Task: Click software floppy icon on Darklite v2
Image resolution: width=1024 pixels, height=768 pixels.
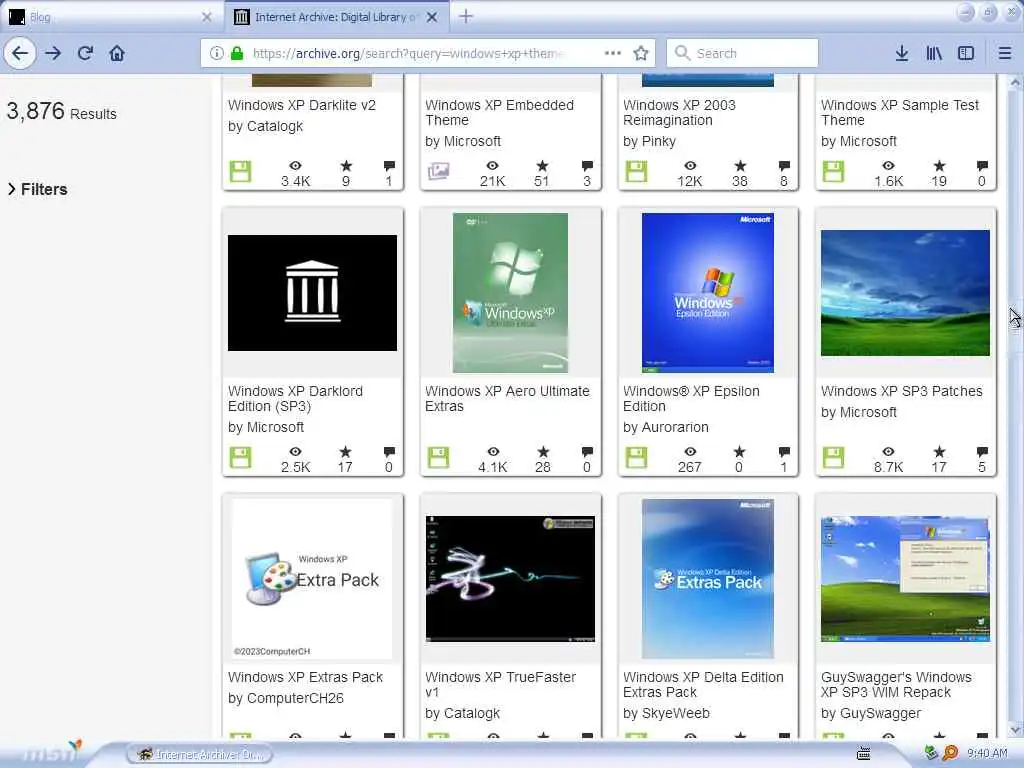Action: (240, 171)
